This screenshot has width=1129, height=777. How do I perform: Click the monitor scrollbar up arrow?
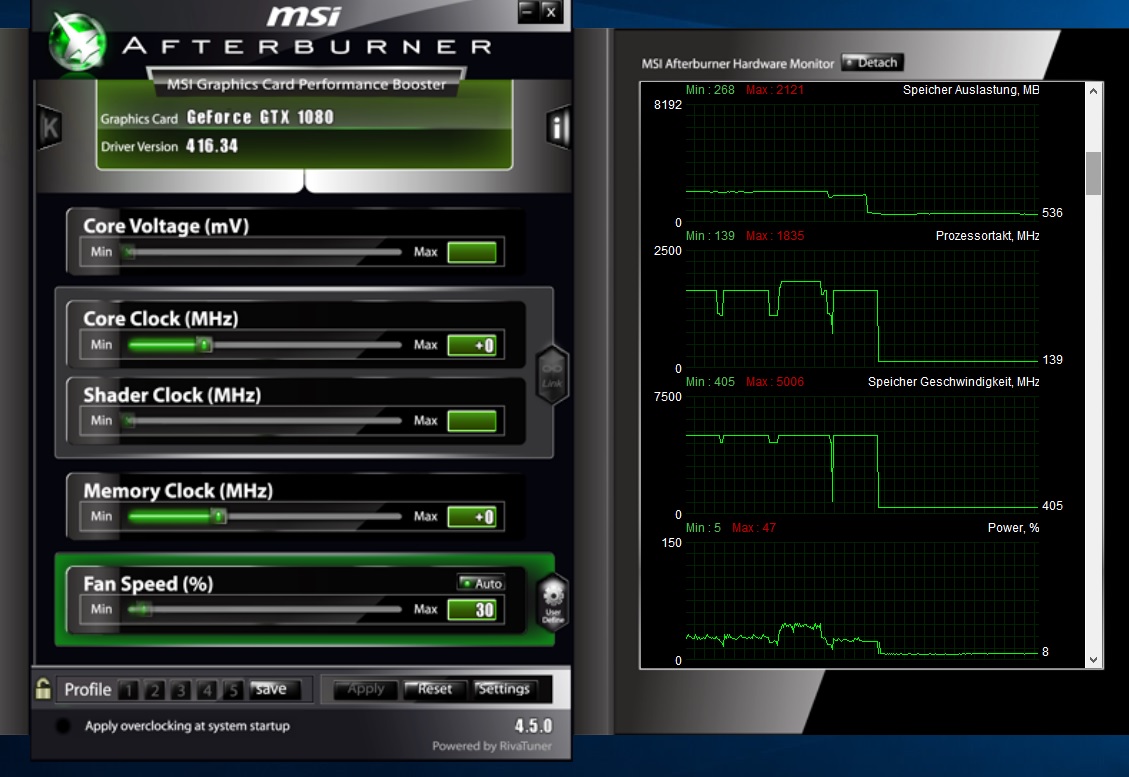(x=1094, y=91)
